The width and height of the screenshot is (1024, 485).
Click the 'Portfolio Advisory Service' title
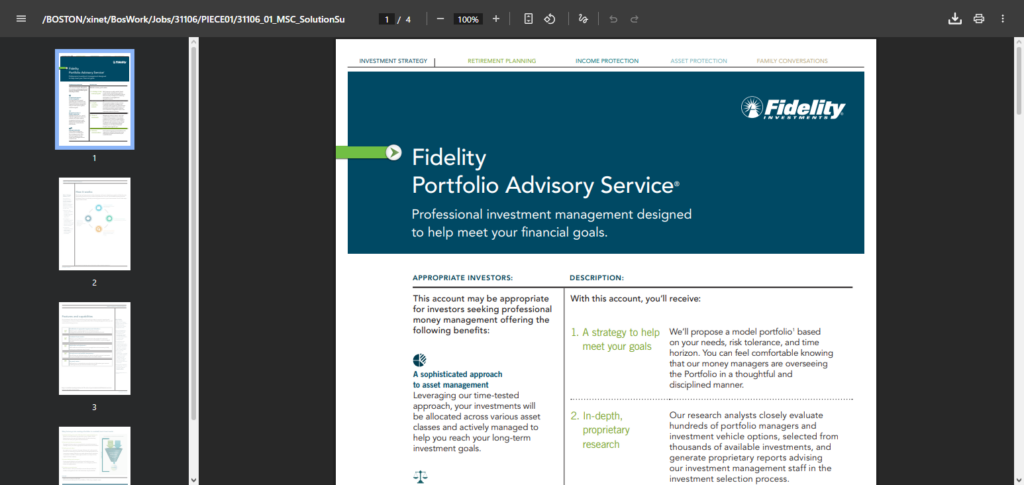(545, 185)
